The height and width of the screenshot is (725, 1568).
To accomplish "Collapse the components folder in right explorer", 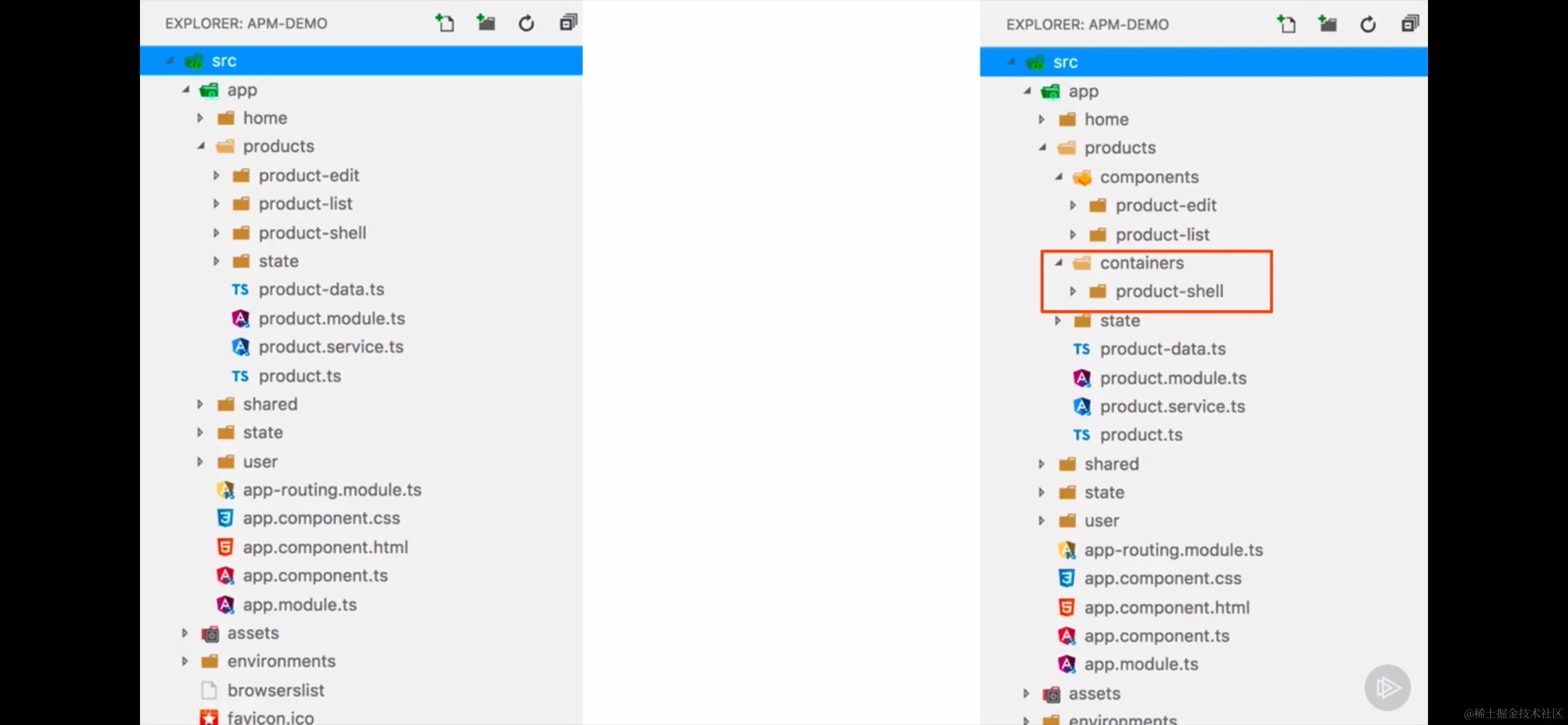I will pyautogui.click(x=1059, y=177).
